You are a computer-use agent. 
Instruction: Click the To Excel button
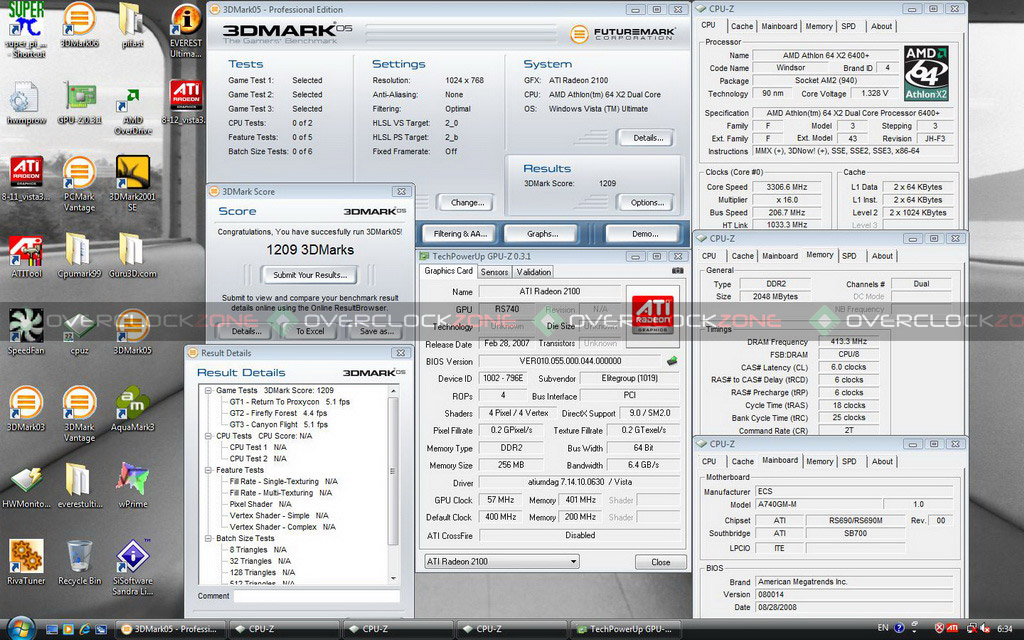coord(310,331)
